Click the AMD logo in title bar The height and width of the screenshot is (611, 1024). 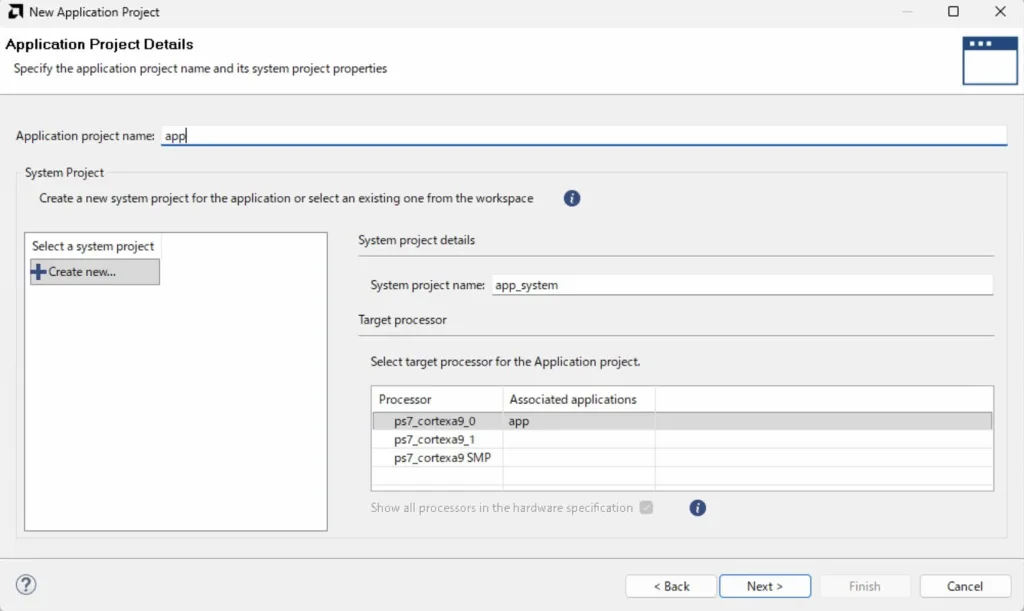(x=15, y=12)
